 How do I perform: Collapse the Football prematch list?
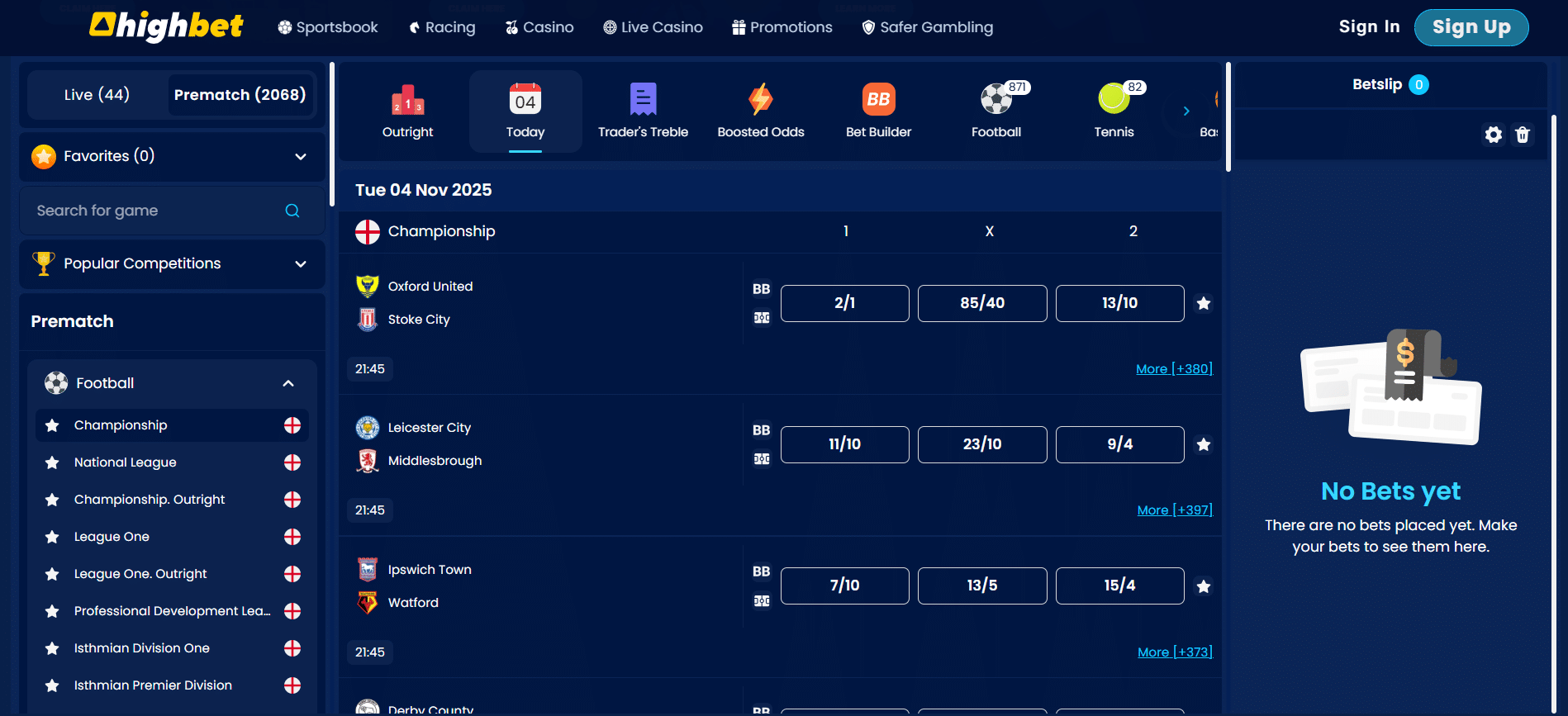288,383
